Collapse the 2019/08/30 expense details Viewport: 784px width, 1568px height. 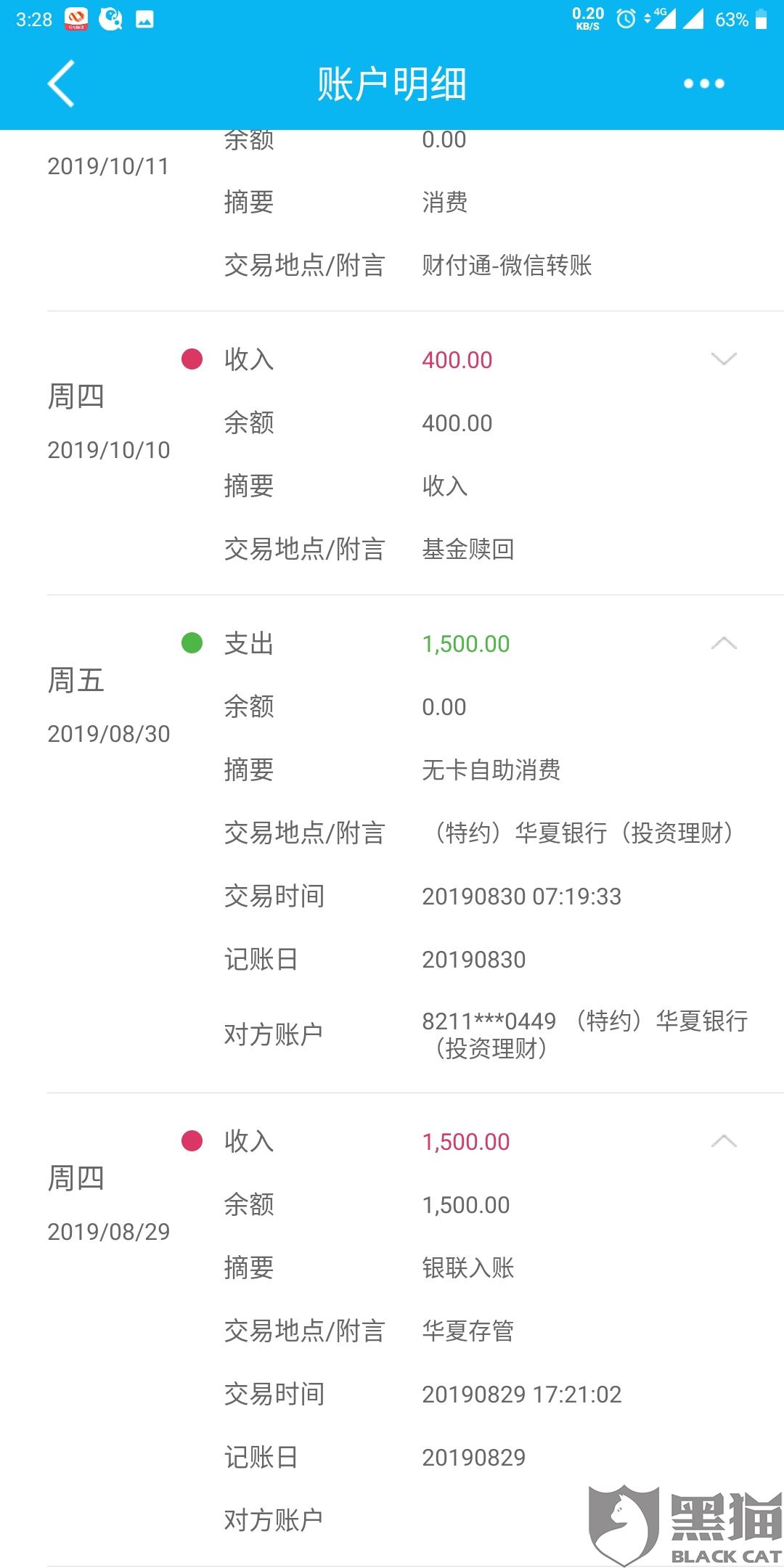pos(724,643)
